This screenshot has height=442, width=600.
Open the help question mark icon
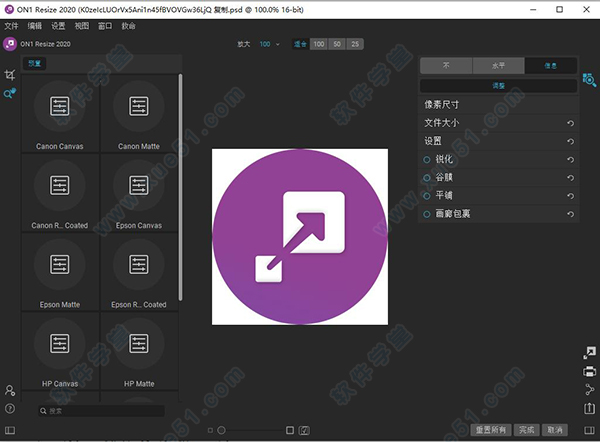pyautogui.click(x=10, y=409)
